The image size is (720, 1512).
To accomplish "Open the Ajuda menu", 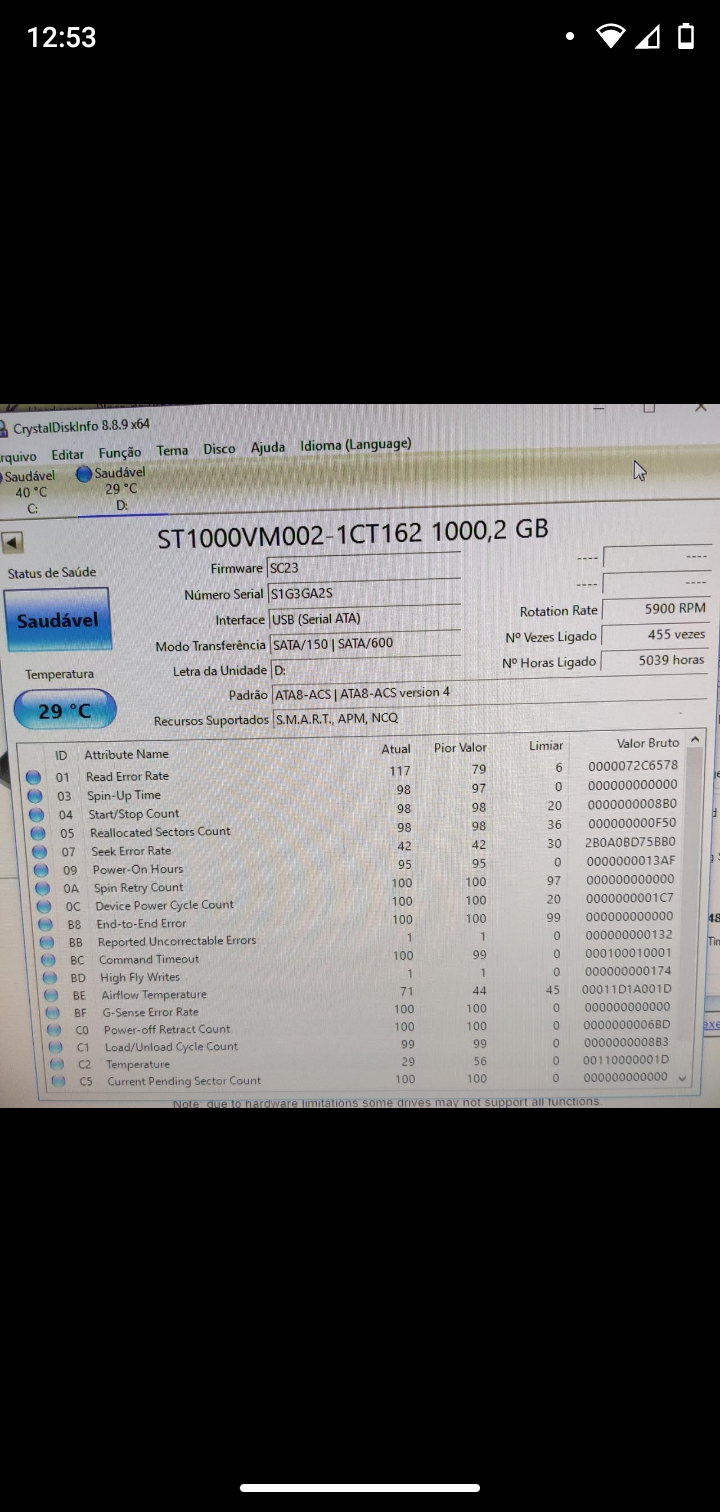I will click(268, 447).
